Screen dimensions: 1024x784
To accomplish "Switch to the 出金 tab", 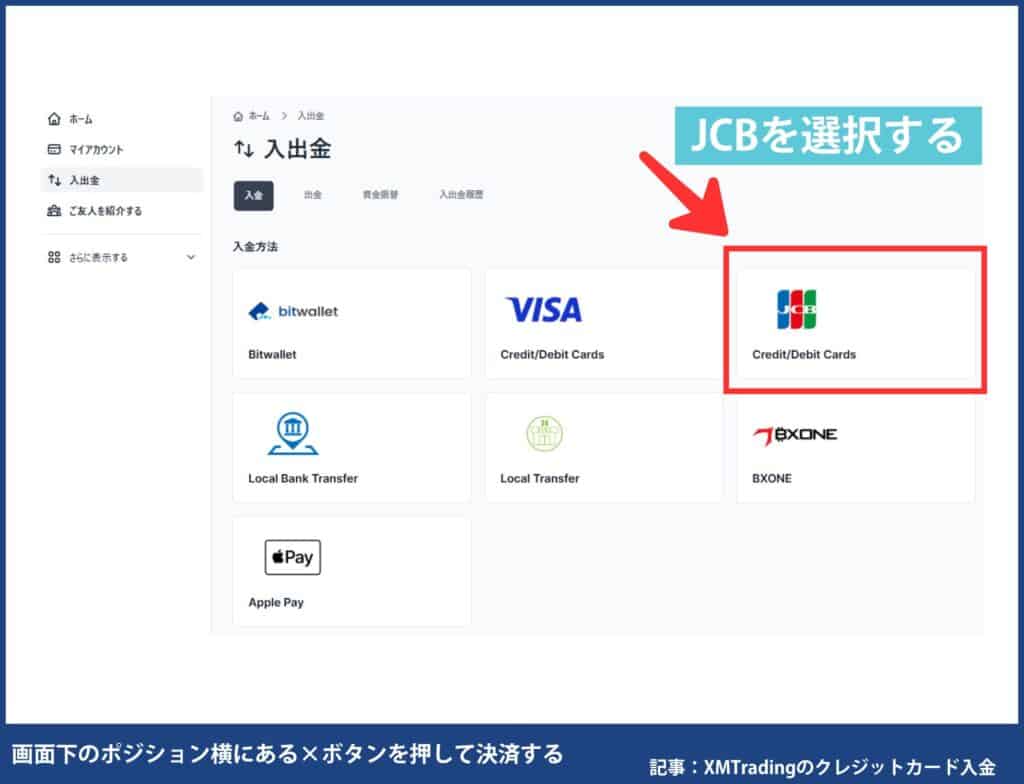I will pos(313,195).
